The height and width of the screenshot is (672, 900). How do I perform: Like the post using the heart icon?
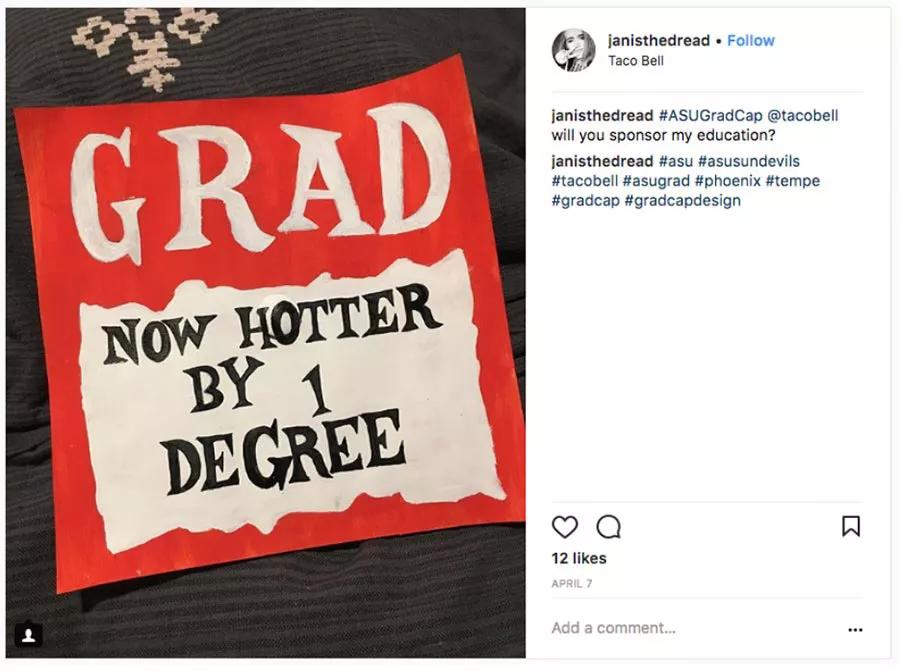tap(566, 527)
